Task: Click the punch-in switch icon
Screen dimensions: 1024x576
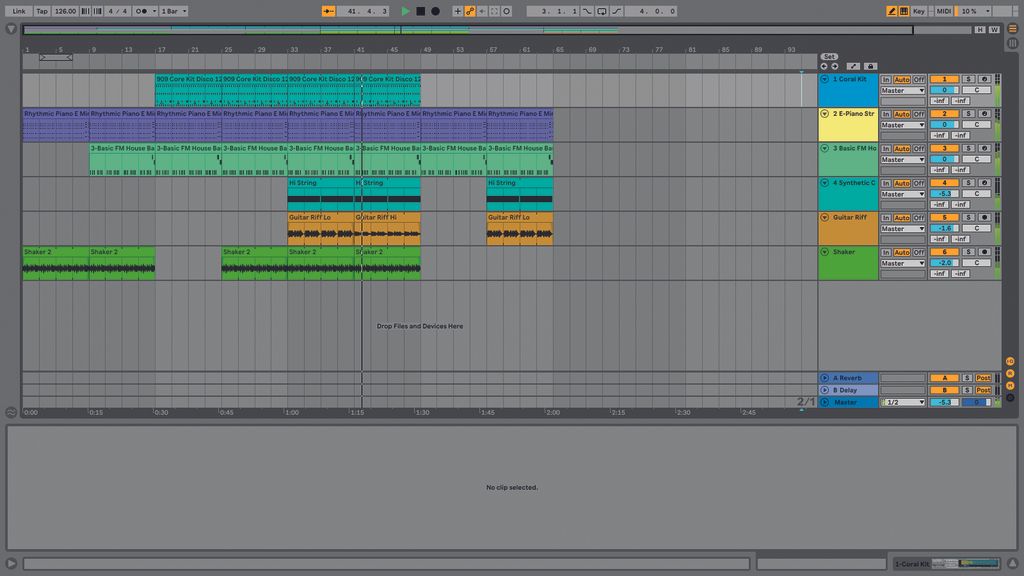Action: click(x=586, y=11)
